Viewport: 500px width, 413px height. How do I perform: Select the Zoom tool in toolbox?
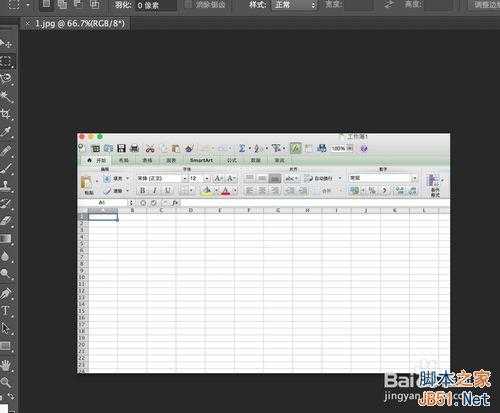pyautogui.click(x=6, y=382)
